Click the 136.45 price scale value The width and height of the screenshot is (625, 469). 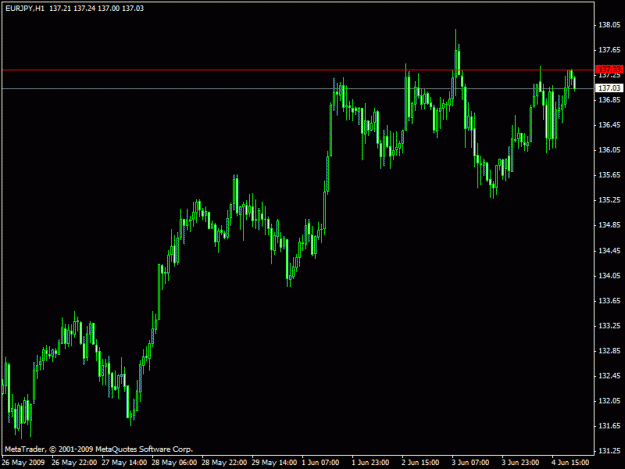pos(609,125)
